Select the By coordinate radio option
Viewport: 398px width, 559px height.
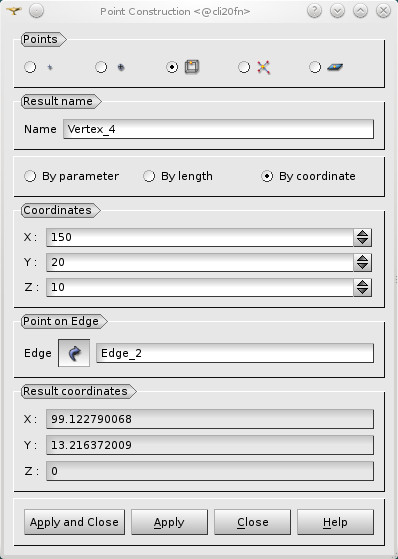point(308,176)
